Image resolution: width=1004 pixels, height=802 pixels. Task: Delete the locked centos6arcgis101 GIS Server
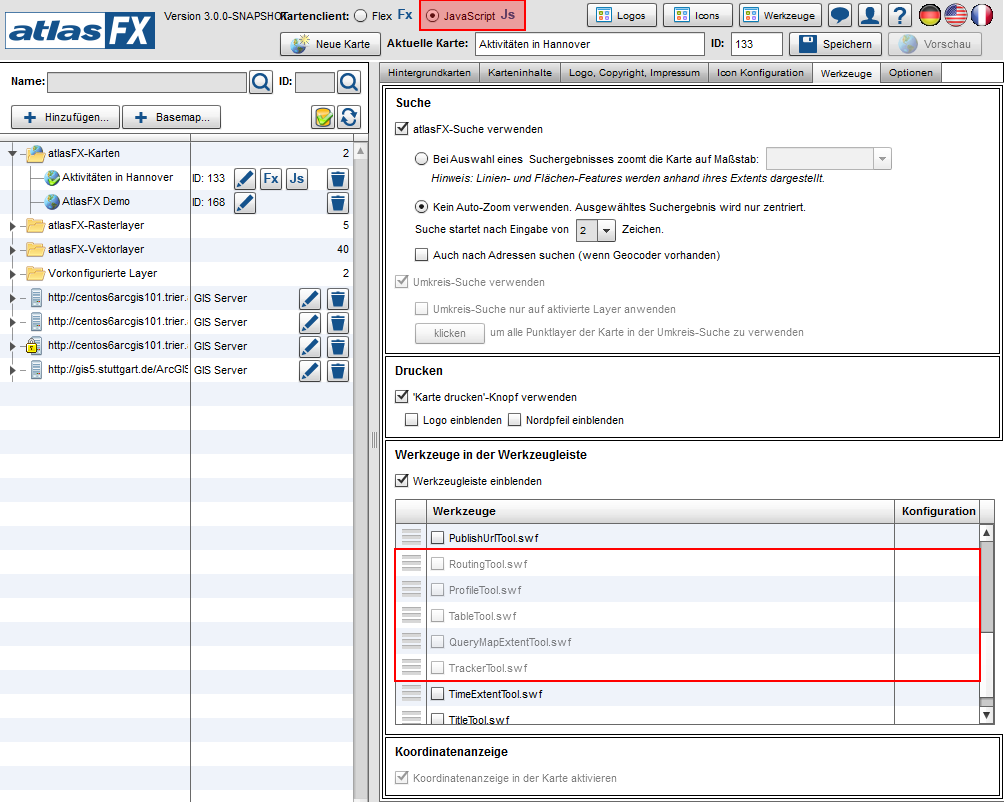[x=338, y=346]
